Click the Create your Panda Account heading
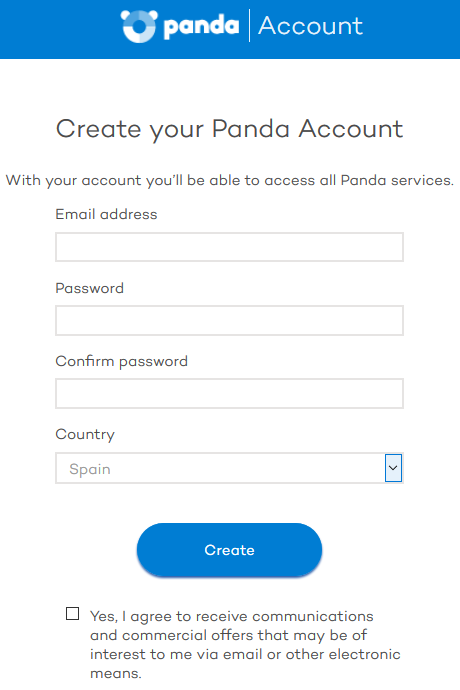This screenshot has height=690, width=460. tap(229, 129)
